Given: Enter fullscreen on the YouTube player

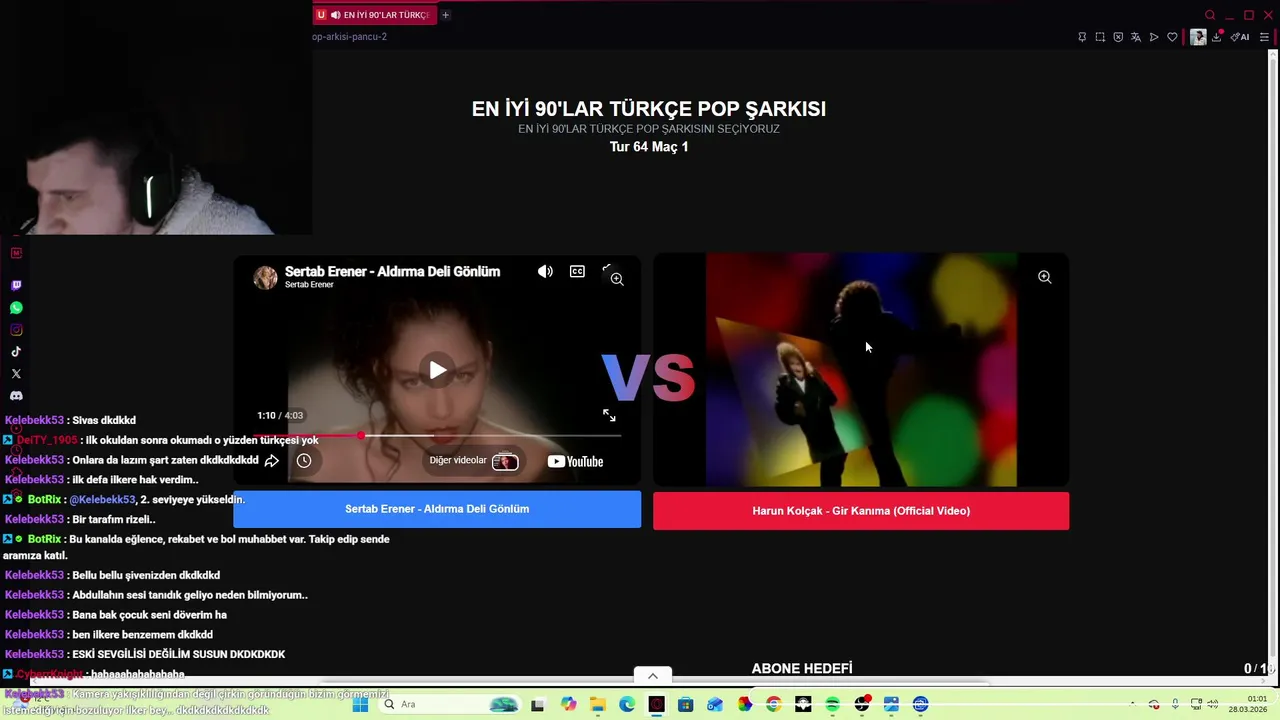Looking at the screenshot, I should [x=609, y=415].
